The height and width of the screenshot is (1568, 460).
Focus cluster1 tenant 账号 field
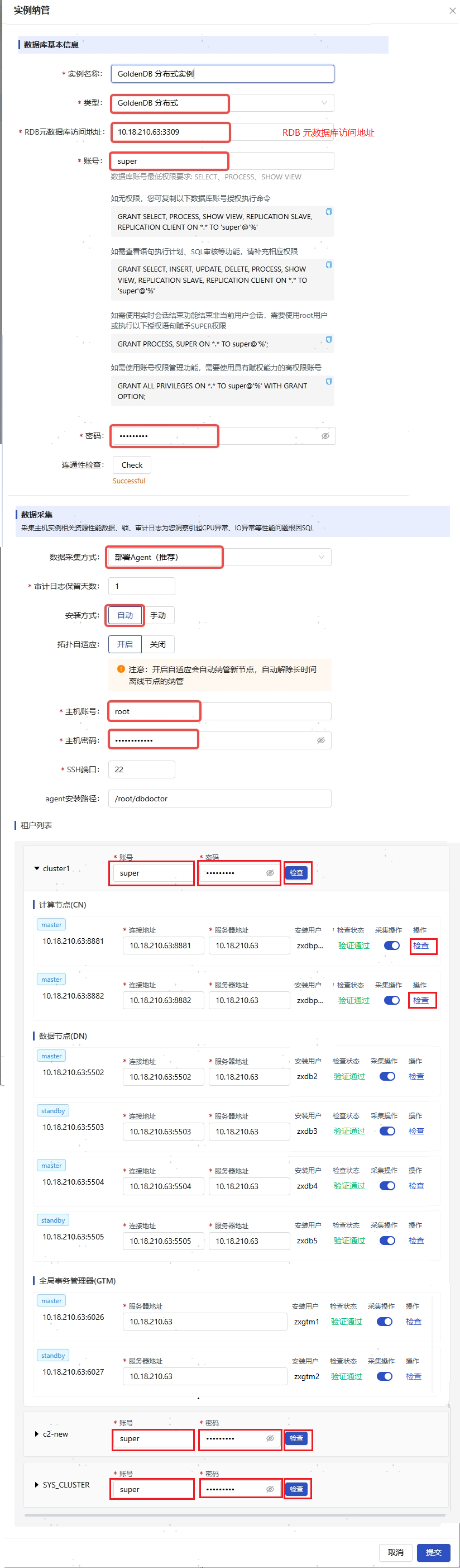[153, 873]
